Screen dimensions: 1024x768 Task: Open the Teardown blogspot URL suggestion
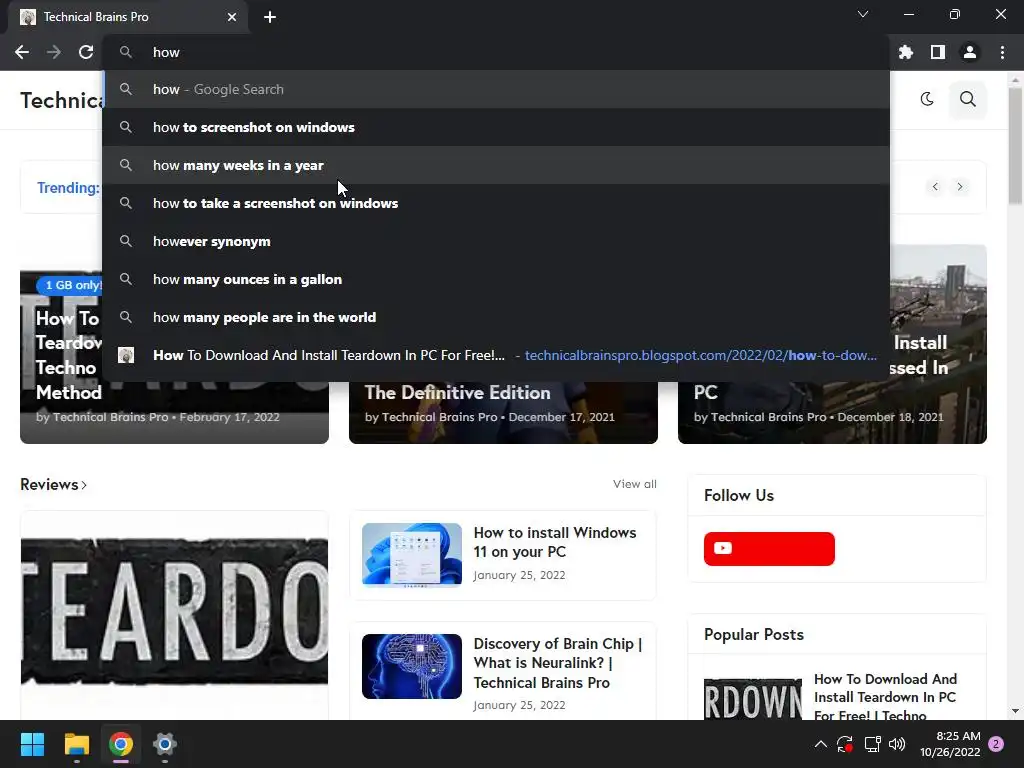pos(496,355)
